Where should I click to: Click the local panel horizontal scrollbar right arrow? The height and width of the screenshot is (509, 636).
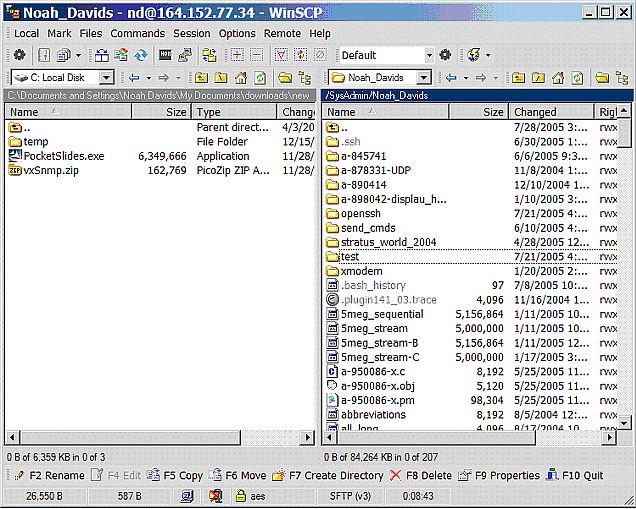pos(308,437)
